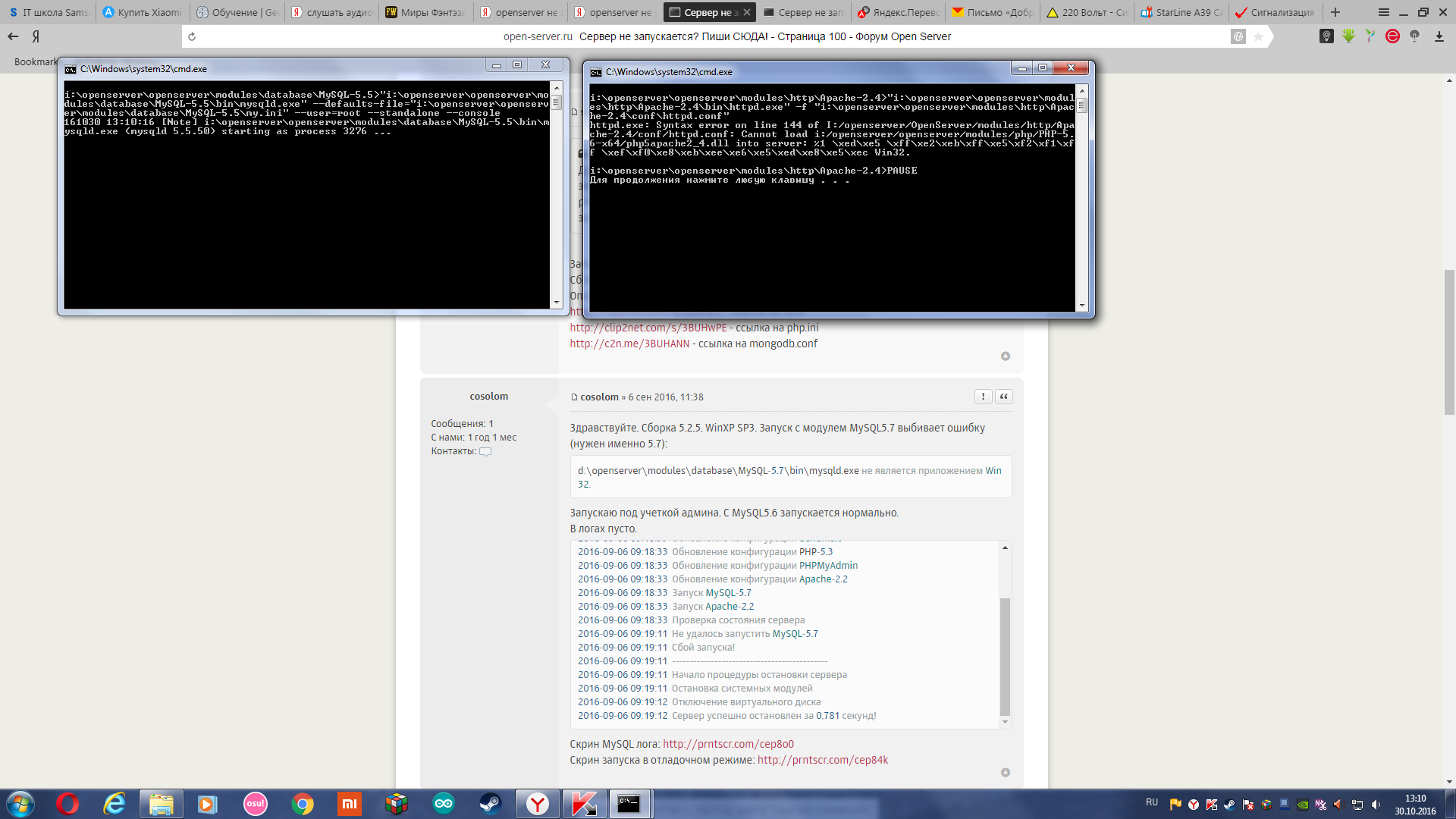Click the red 'e' extension icon

(1392, 36)
